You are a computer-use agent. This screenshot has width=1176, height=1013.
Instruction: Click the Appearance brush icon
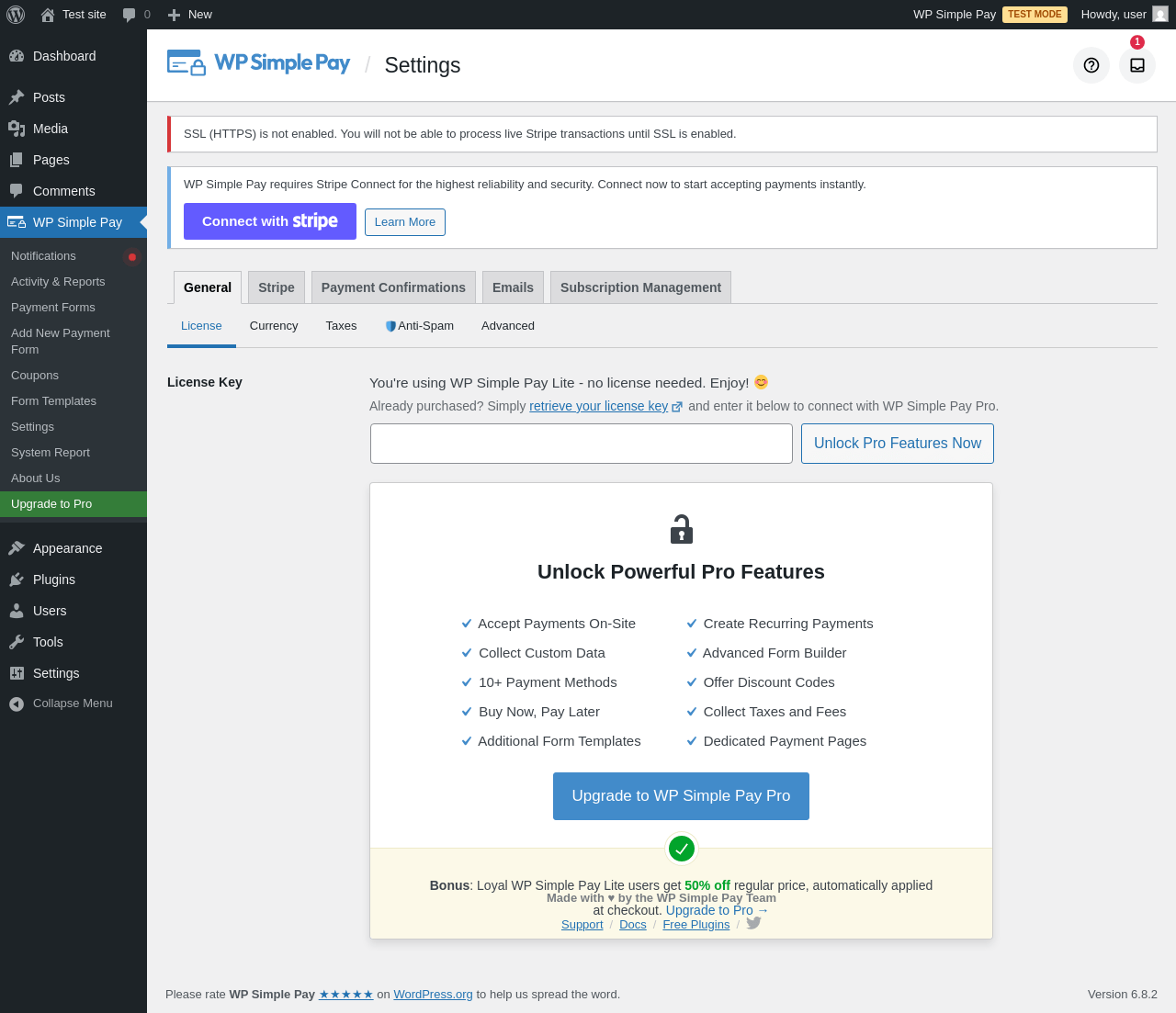coord(17,548)
